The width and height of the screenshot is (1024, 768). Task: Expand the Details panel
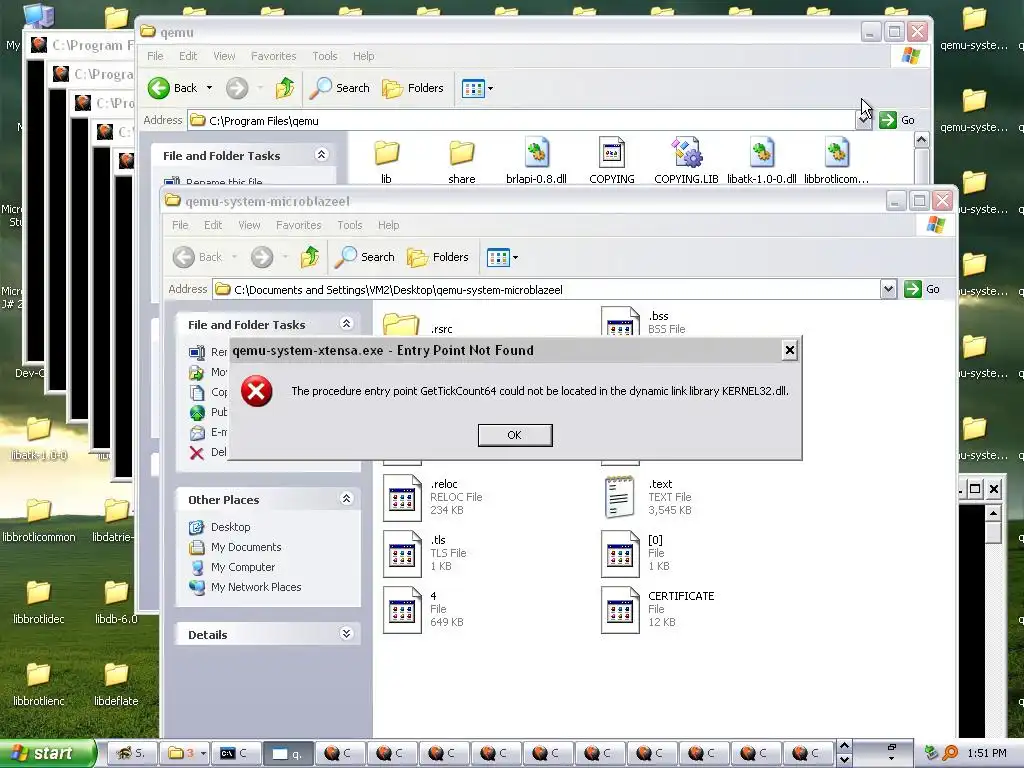click(346, 633)
